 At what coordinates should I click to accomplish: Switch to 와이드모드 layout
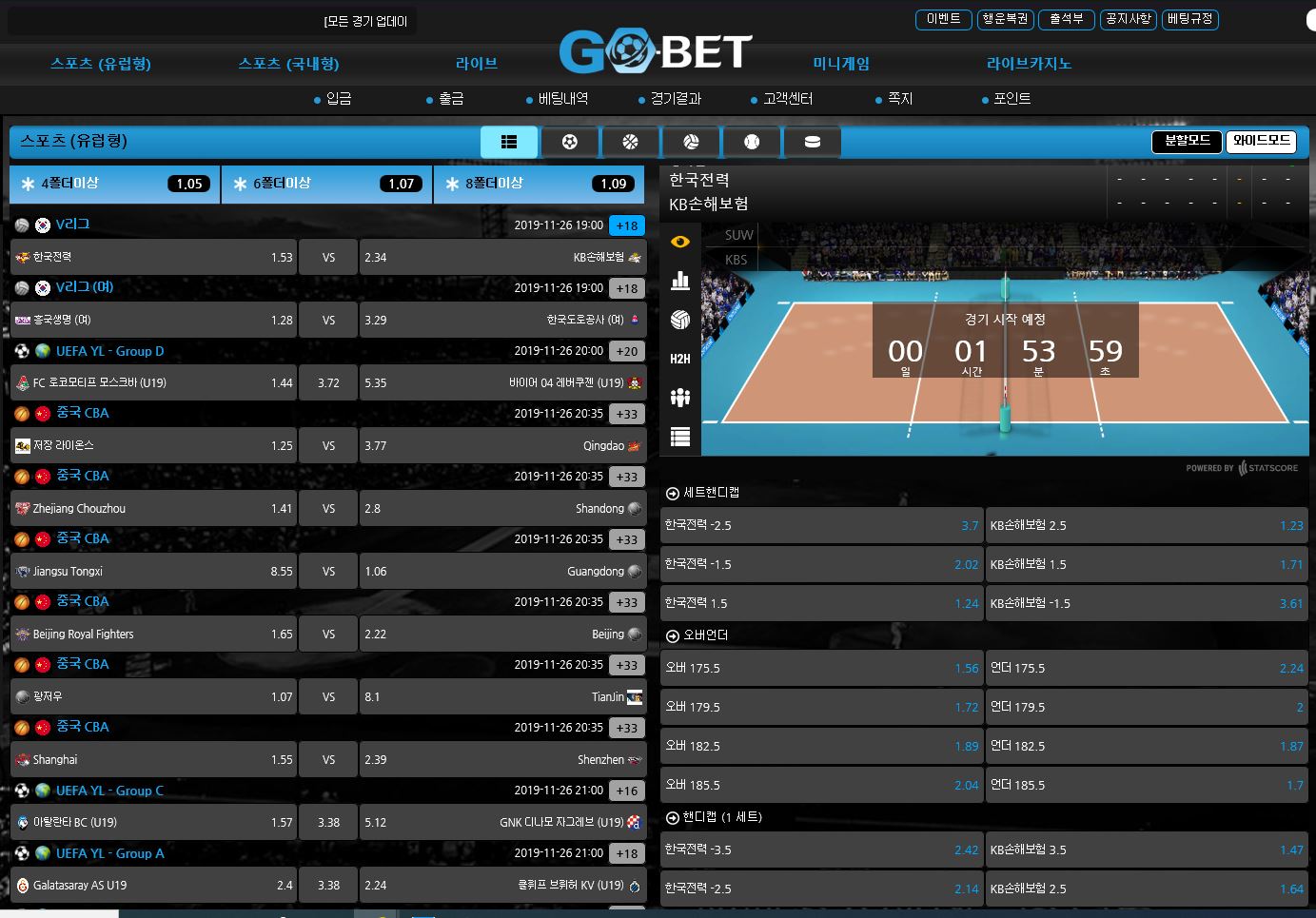(x=1261, y=141)
